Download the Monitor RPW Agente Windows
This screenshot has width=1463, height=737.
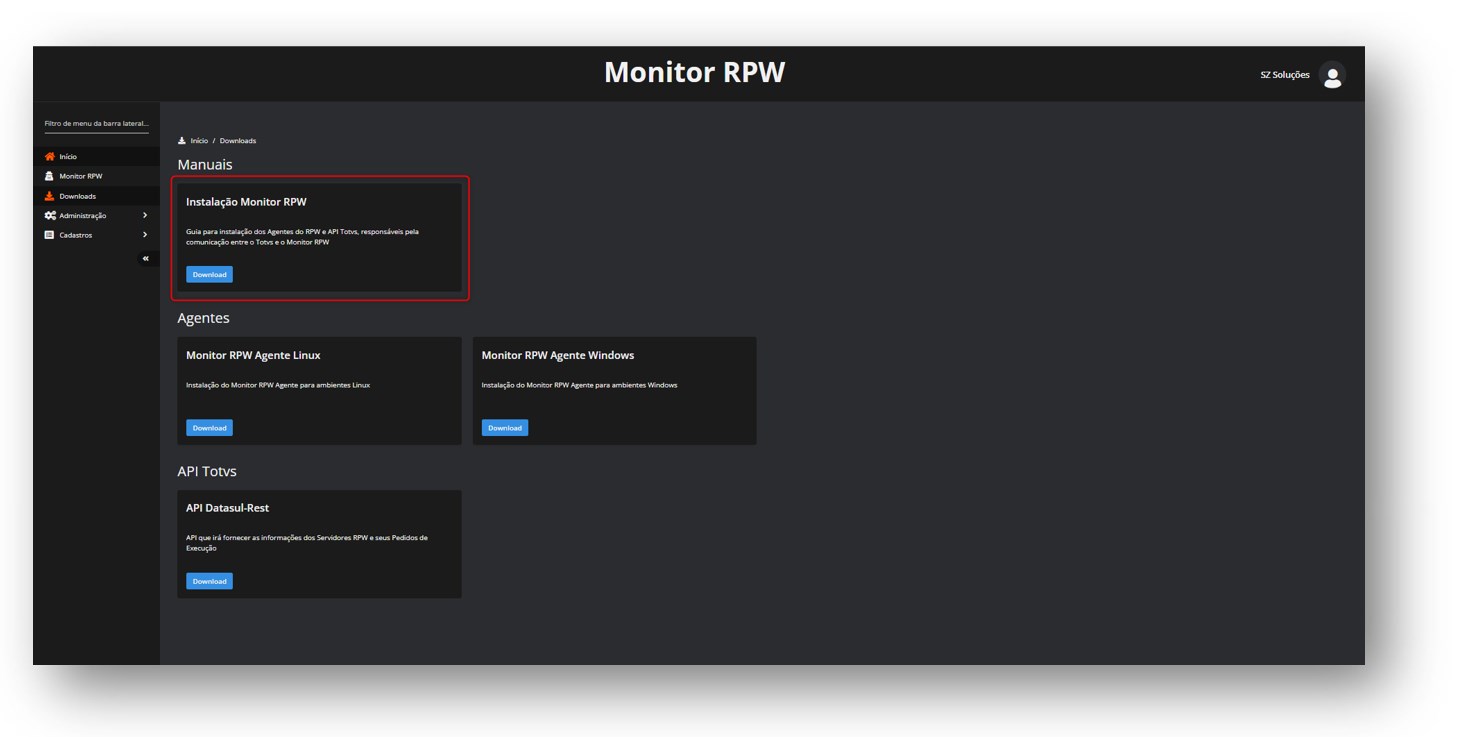505,428
